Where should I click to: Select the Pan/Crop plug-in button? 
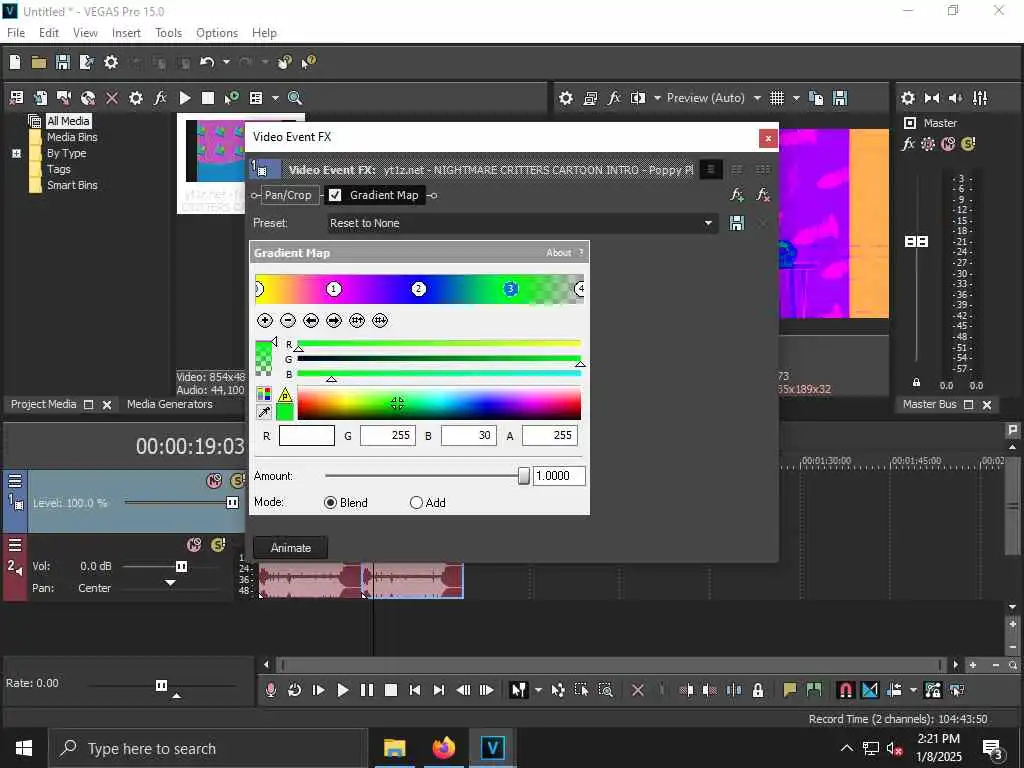pyautogui.click(x=288, y=195)
